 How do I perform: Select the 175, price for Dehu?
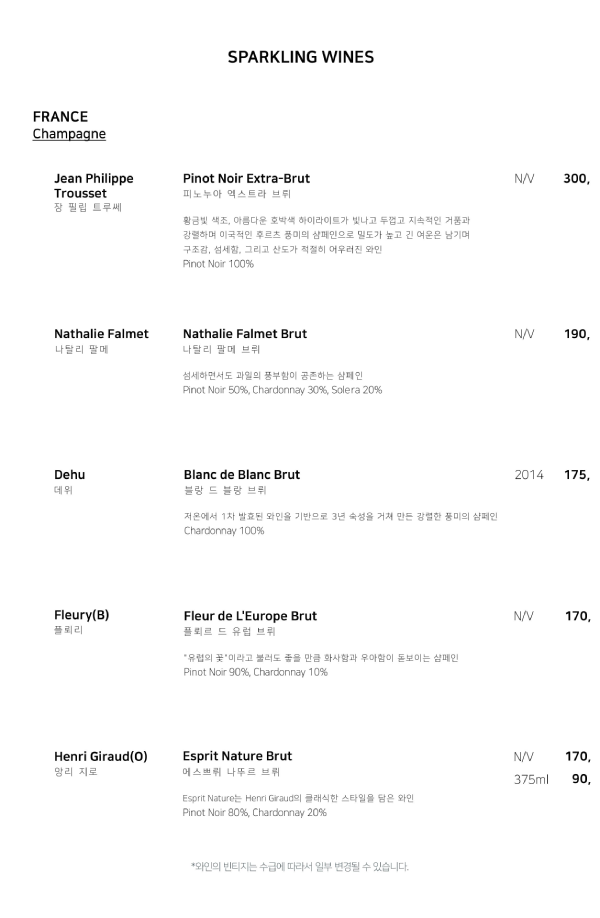pyautogui.click(x=576, y=474)
